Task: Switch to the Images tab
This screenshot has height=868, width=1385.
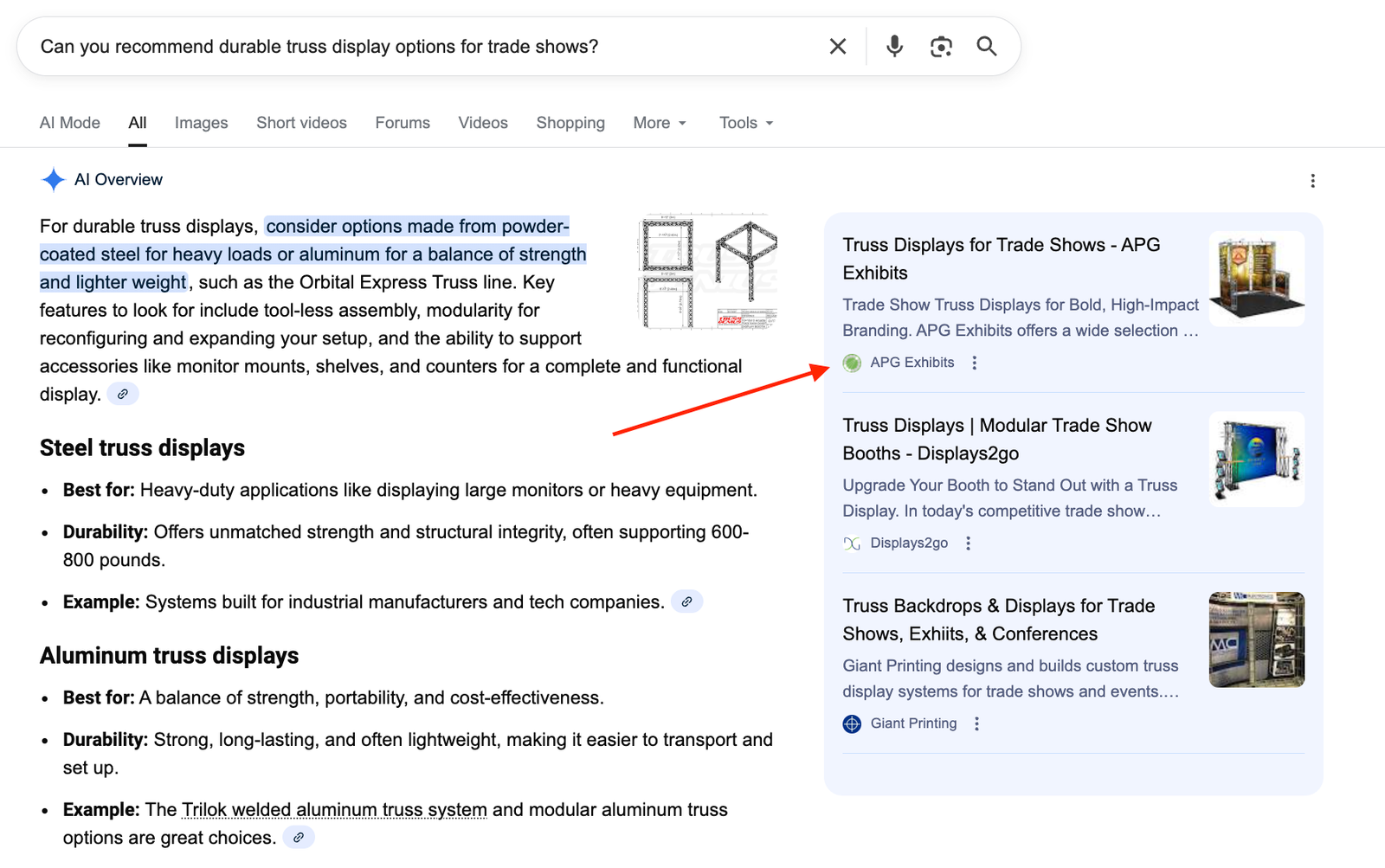Action: [x=201, y=123]
